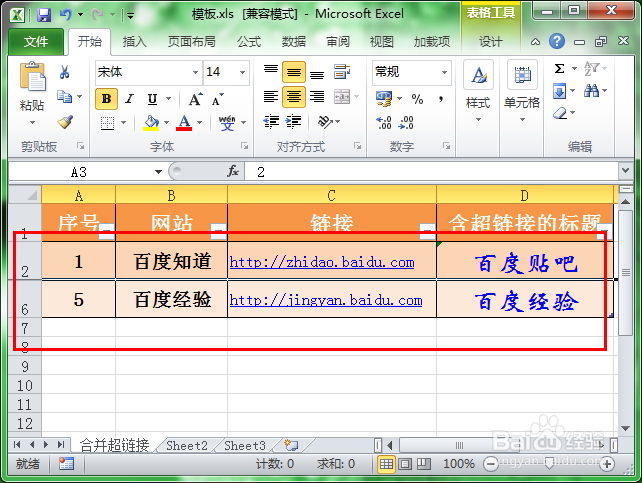Align text to the right
This screenshot has height=483, width=642.
pos(316,97)
